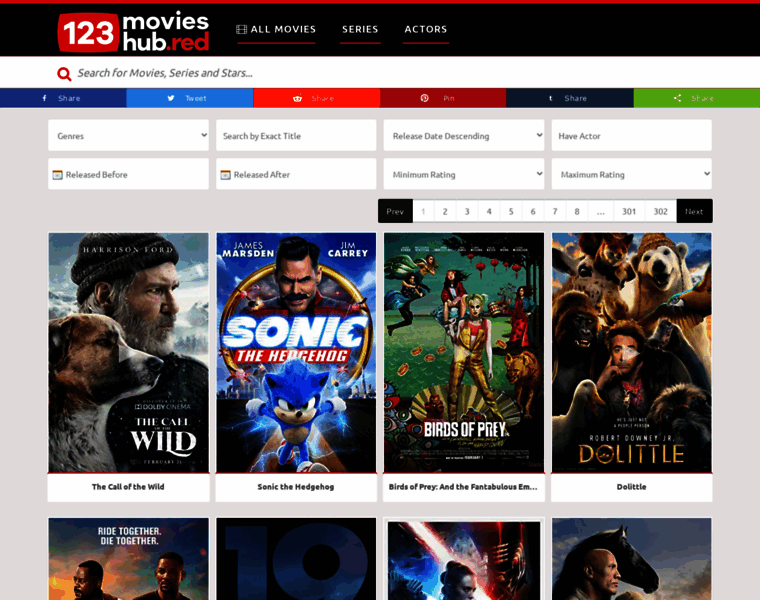Open the black horse movie poster
Viewport: 760px width, 600px height.
(x=632, y=559)
